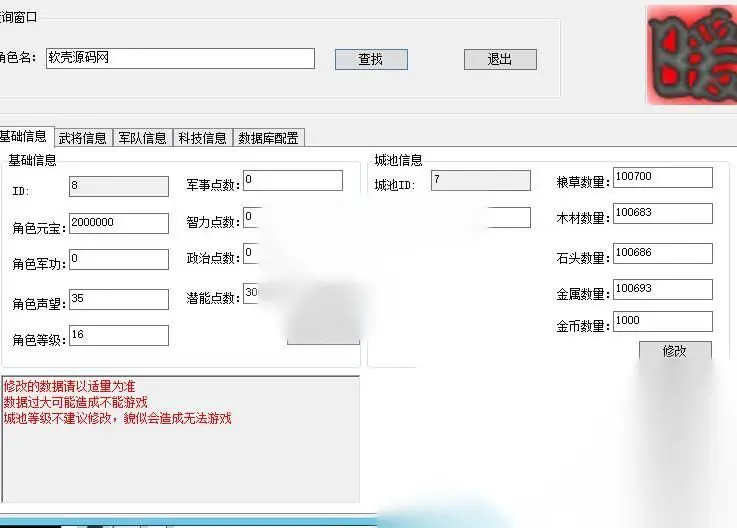
Task: Click the text 数据过大可能造成不能游戏
Action: click(76, 402)
